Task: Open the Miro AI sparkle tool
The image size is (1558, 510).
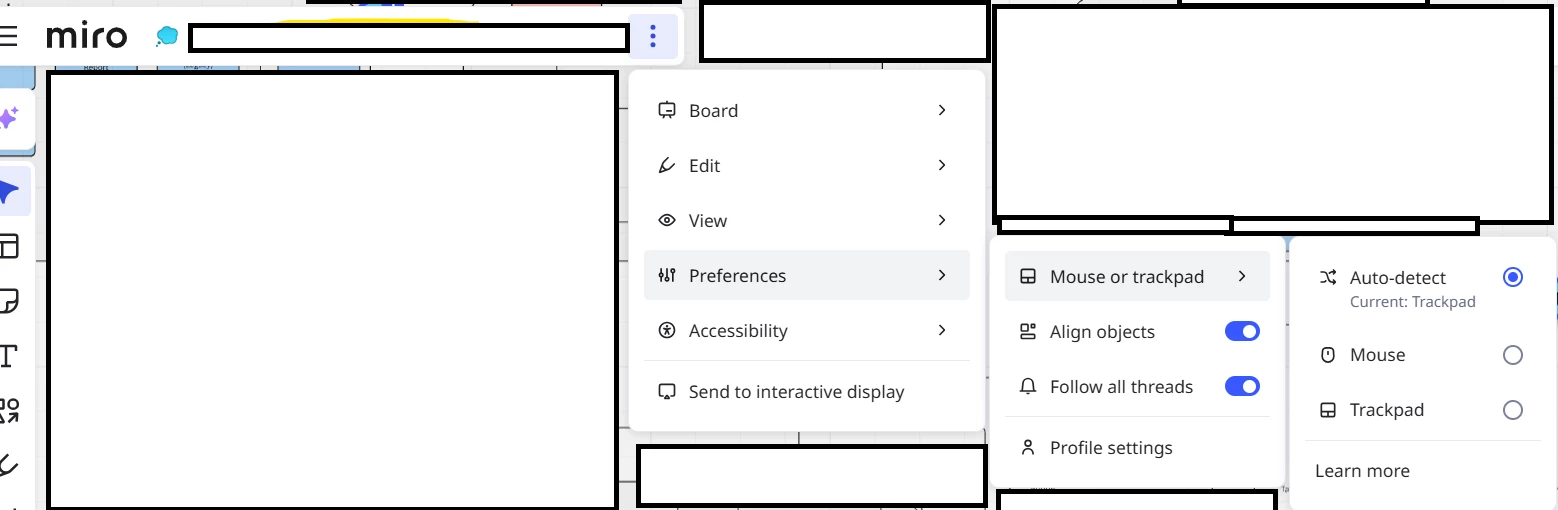Action: 9,119
